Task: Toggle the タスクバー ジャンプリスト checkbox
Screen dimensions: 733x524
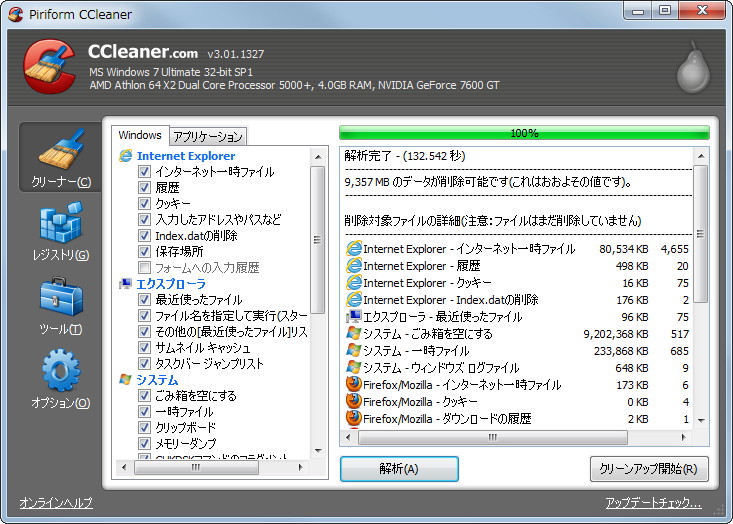Action: tap(144, 363)
